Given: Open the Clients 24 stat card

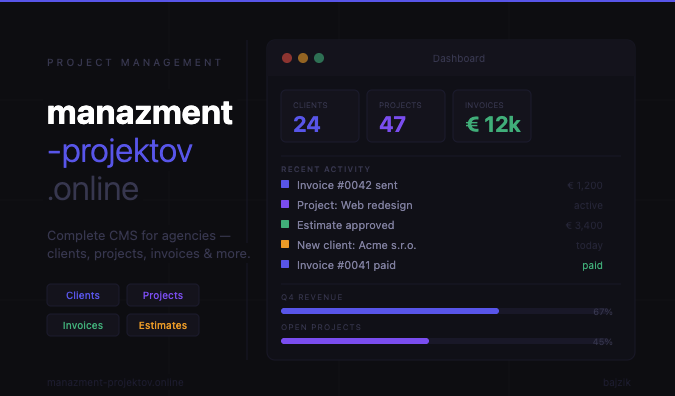Looking at the screenshot, I should click(x=320, y=116).
